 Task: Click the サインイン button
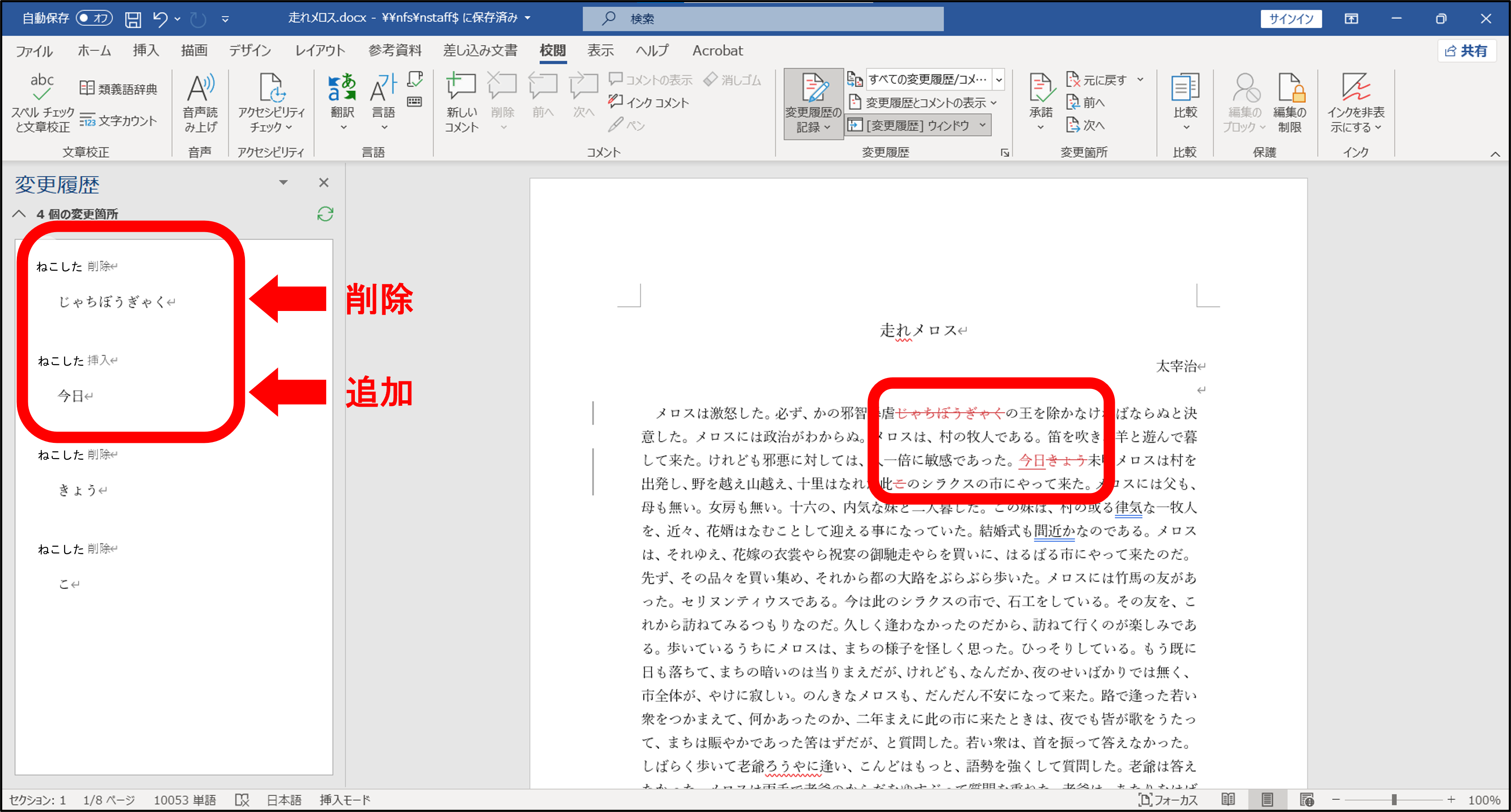point(1291,19)
